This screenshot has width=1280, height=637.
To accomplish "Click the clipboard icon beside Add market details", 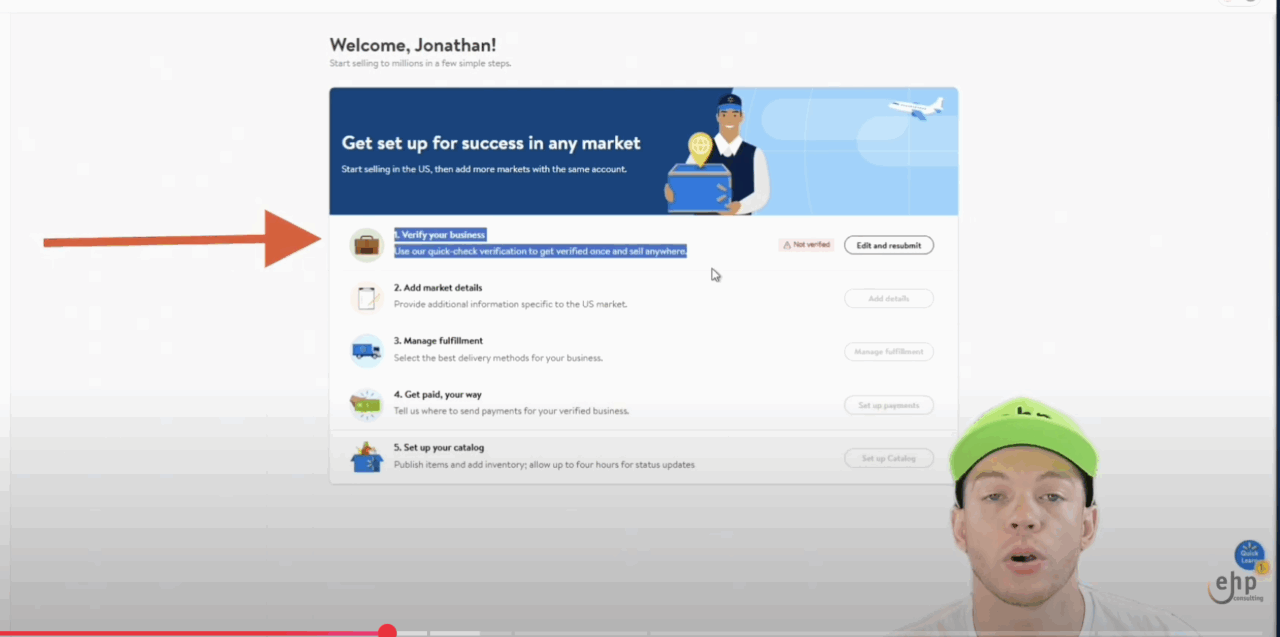I will pyautogui.click(x=366, y=298).
